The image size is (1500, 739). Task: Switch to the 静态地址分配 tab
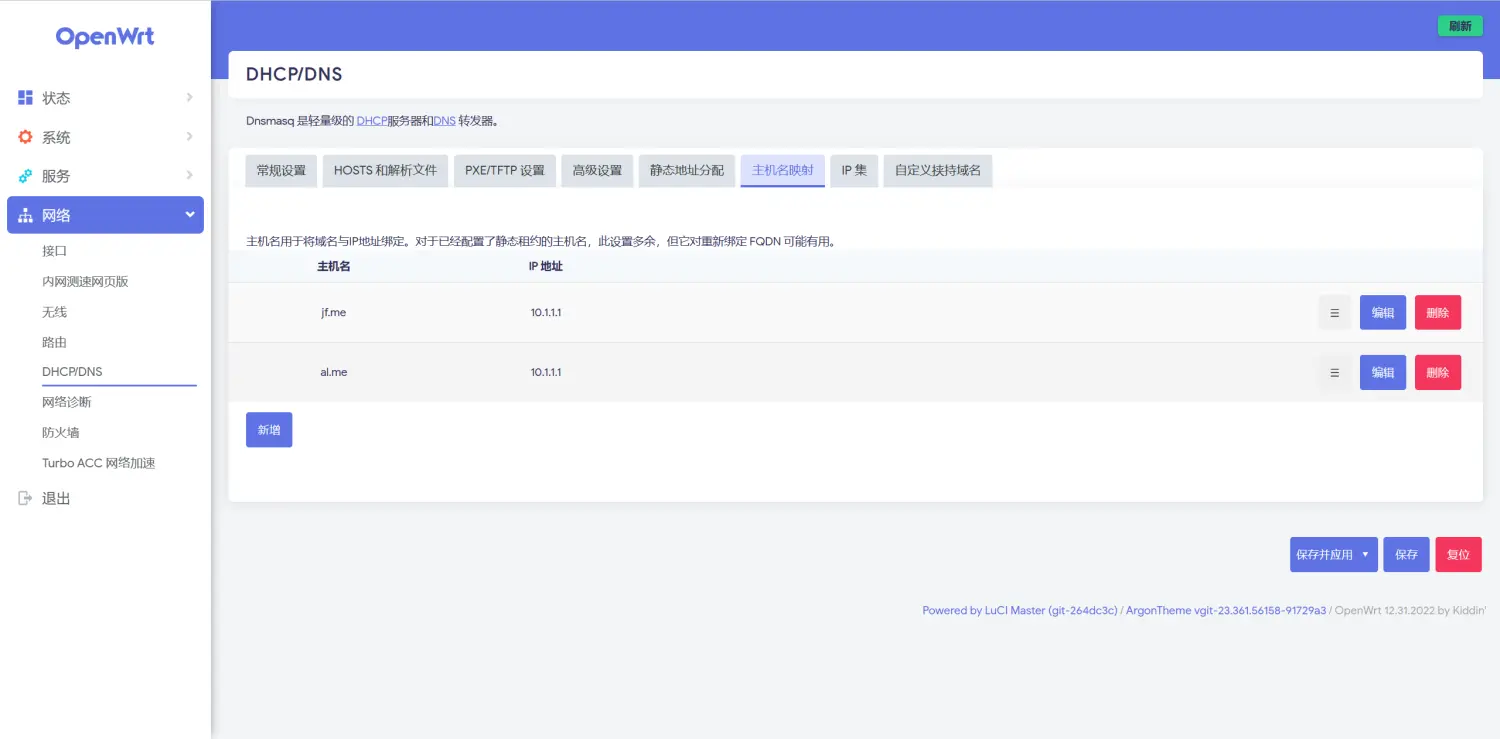click(686, 170)
